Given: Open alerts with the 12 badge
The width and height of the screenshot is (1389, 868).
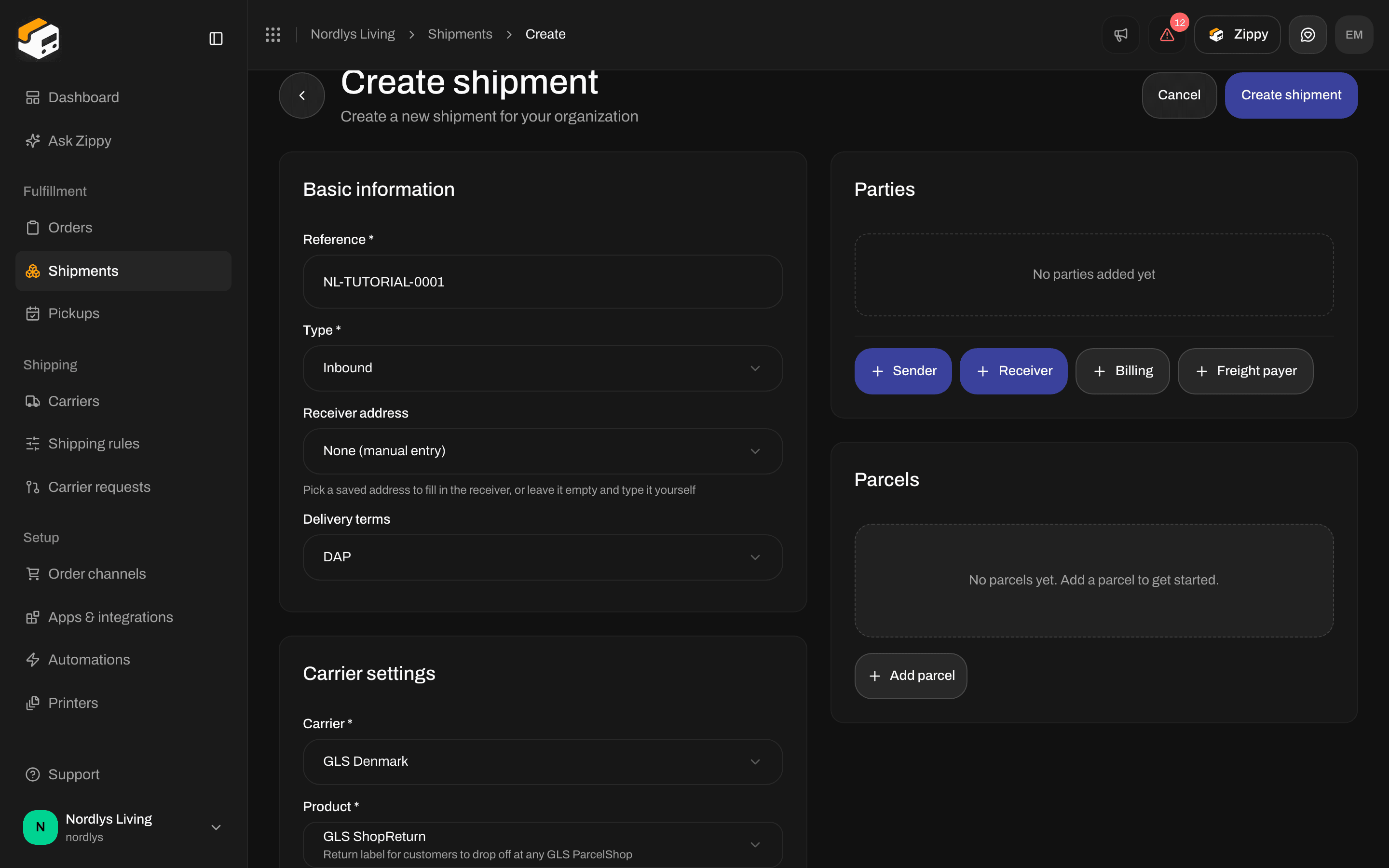Looking at the screenshot, I should click(x=1167, y=34).
